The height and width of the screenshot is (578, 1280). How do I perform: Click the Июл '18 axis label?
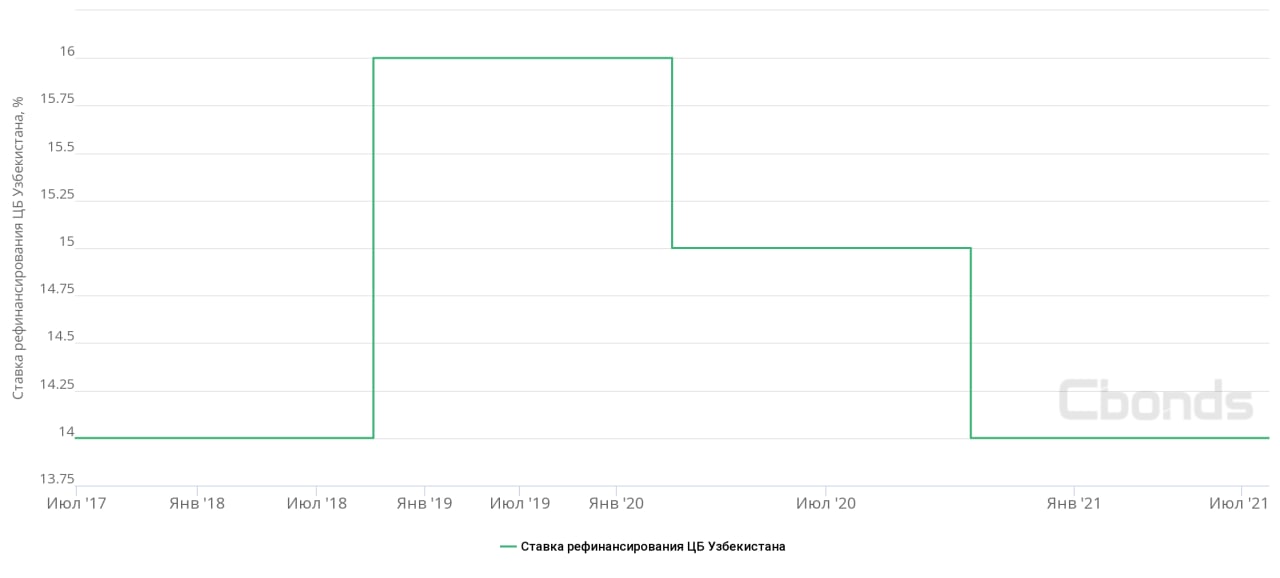(x=316, y=503)
